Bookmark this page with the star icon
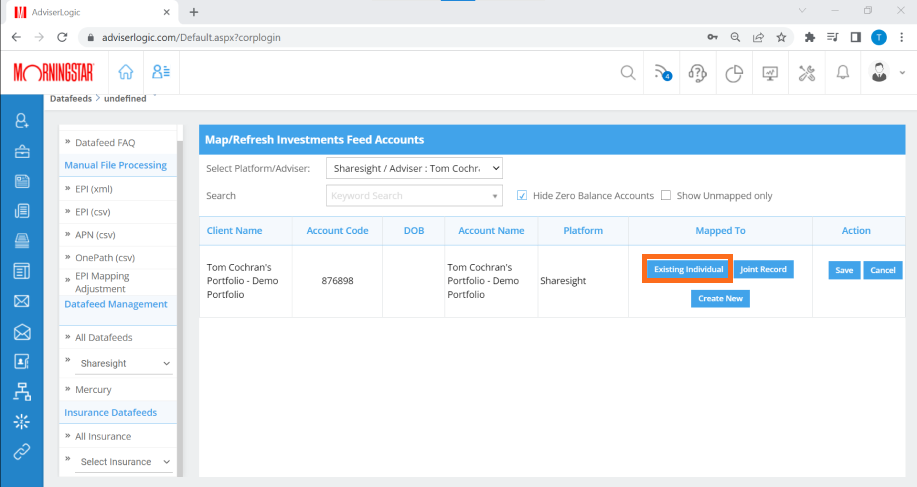 click(x=781, y=37)
